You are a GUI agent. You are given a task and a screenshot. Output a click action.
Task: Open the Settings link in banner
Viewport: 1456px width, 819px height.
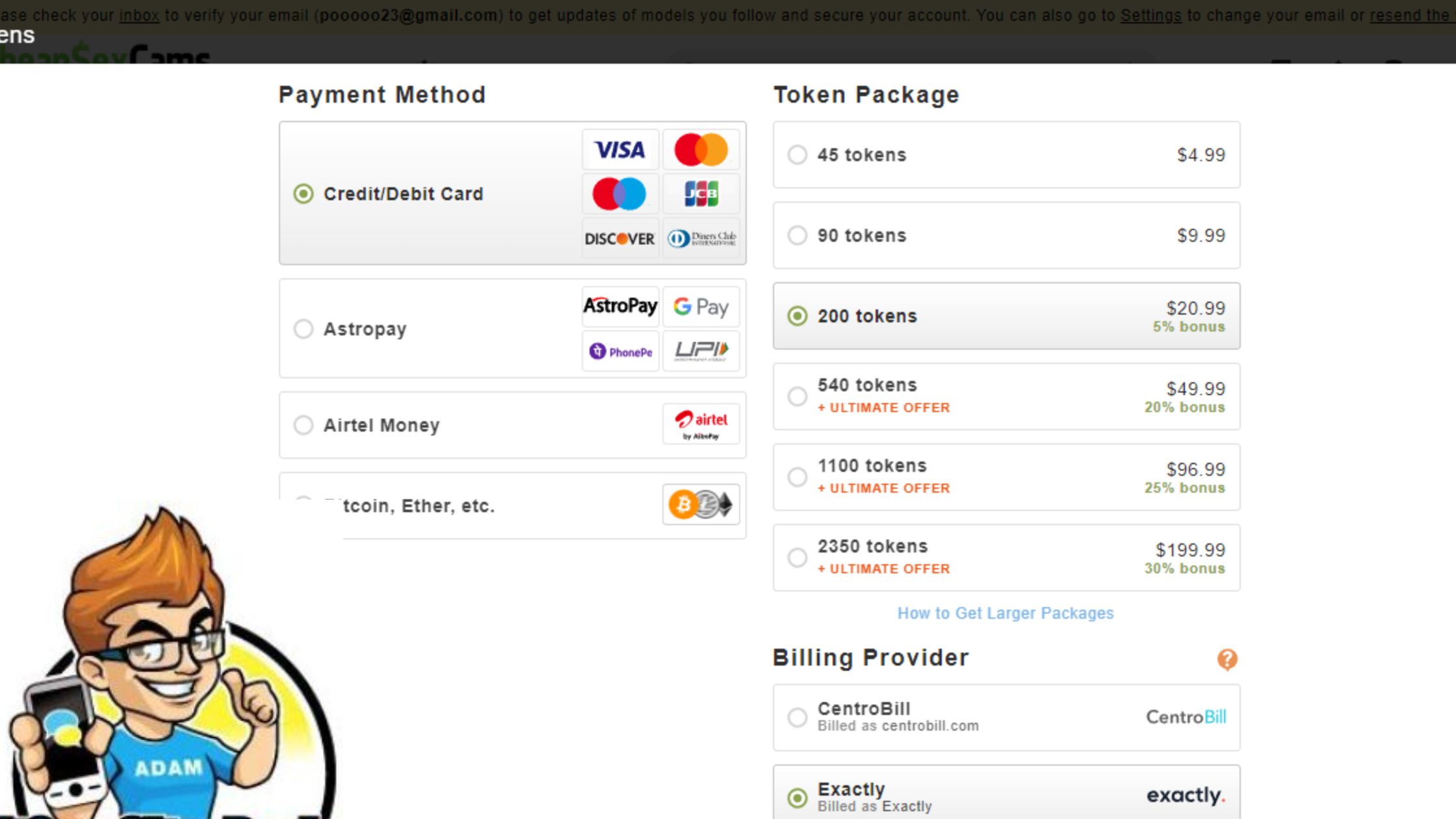[1150, 15]
